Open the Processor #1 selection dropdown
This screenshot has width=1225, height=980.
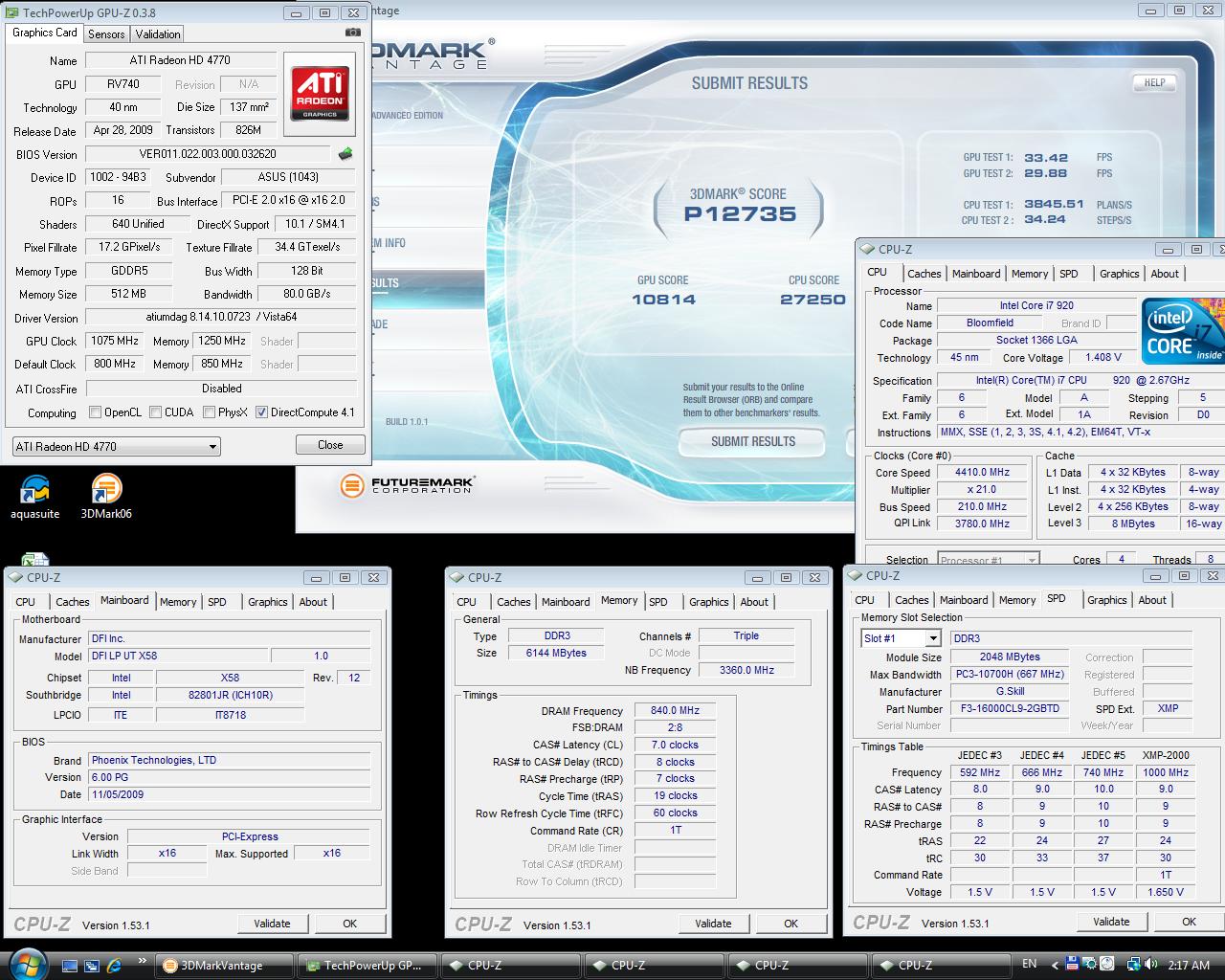(988, 560)
